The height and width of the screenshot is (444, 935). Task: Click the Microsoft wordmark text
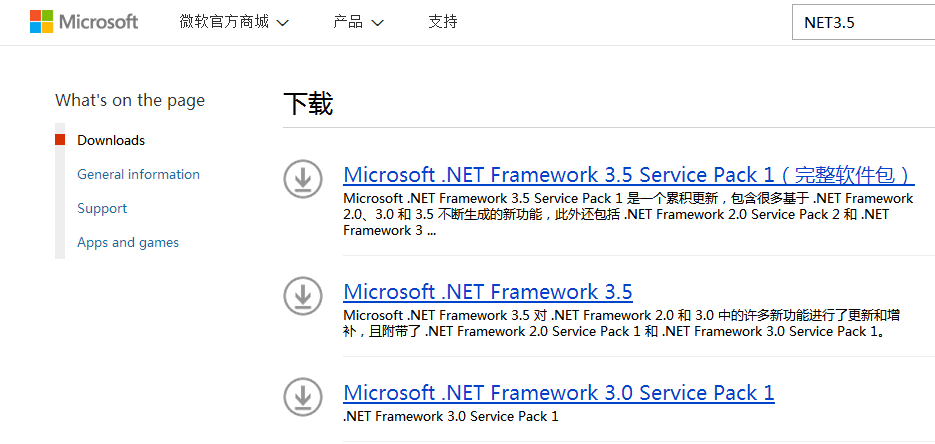[99, 22]
